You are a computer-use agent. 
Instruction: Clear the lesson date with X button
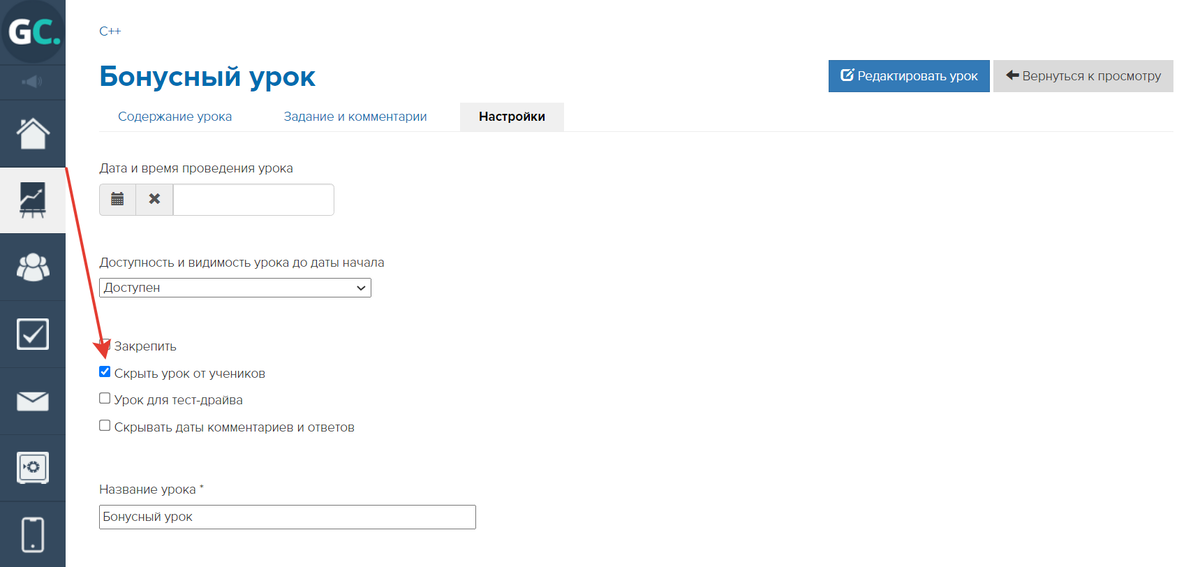[x=154, y=199]
